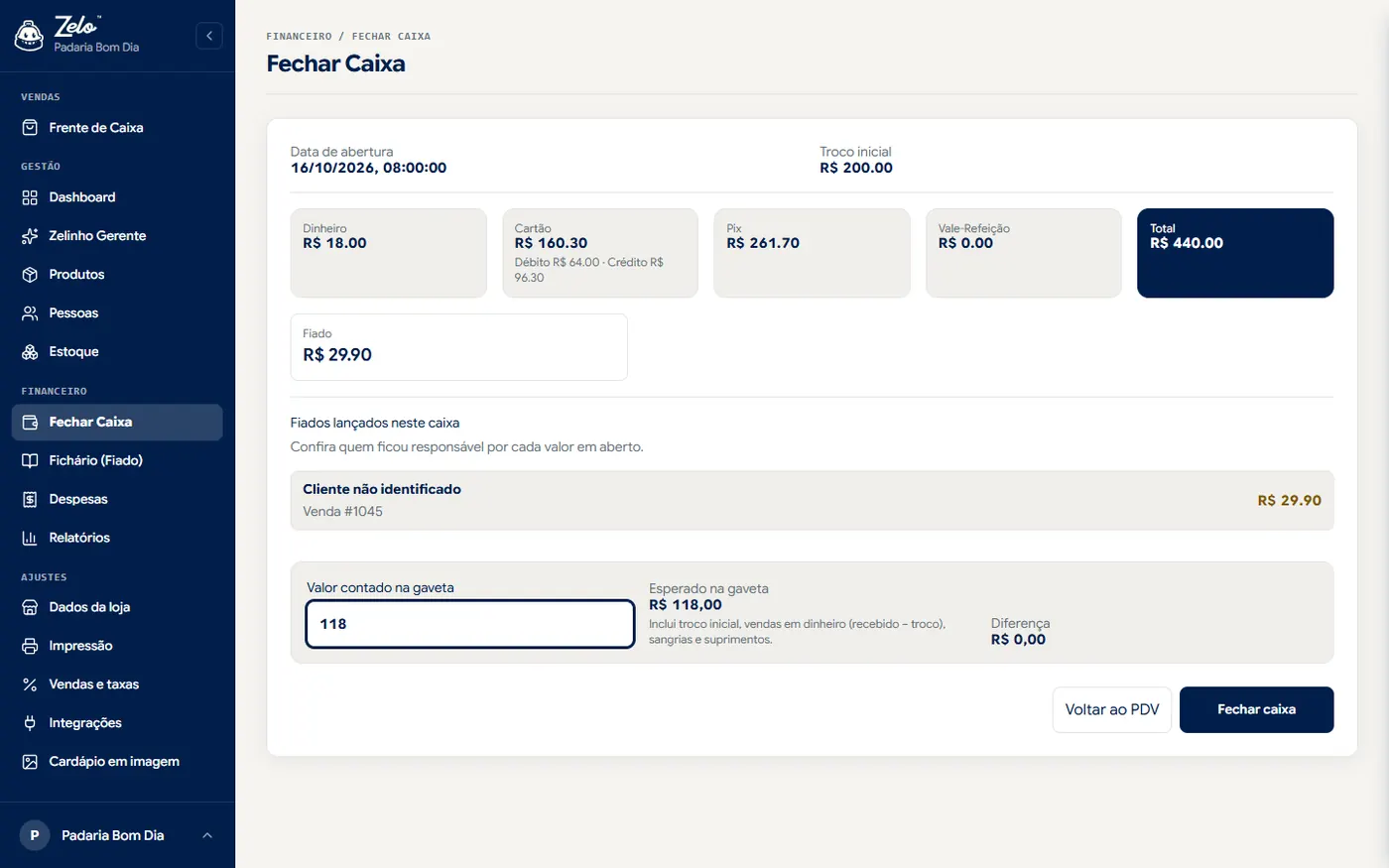The width and height of the screenshot is (1389, 868).
Task: Go to Dashboard in the sidebar
Action: coord(117,197)
